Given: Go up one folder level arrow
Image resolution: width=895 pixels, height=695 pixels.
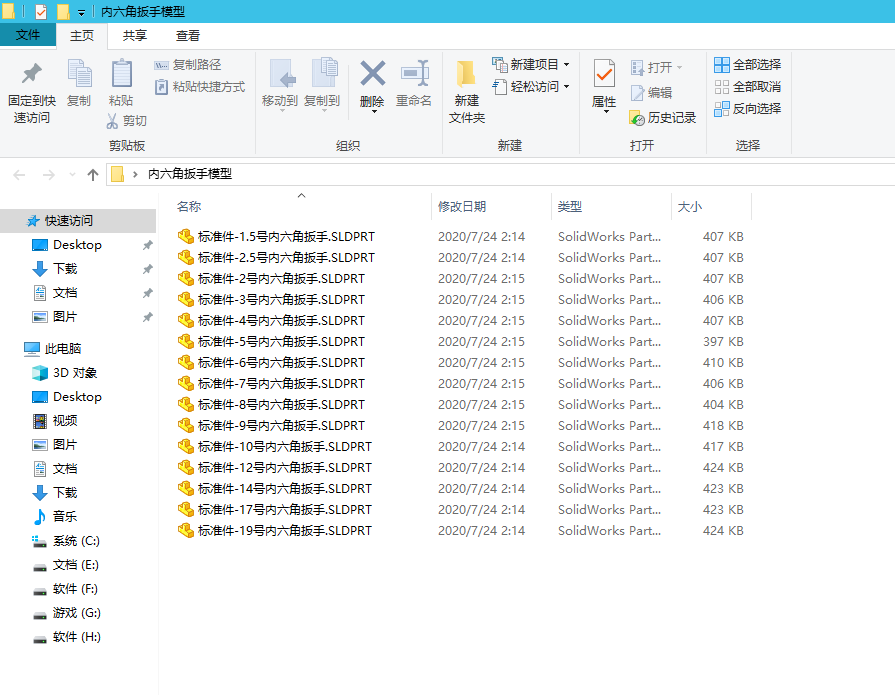Looking at the screenshot, I should (93, 175).
